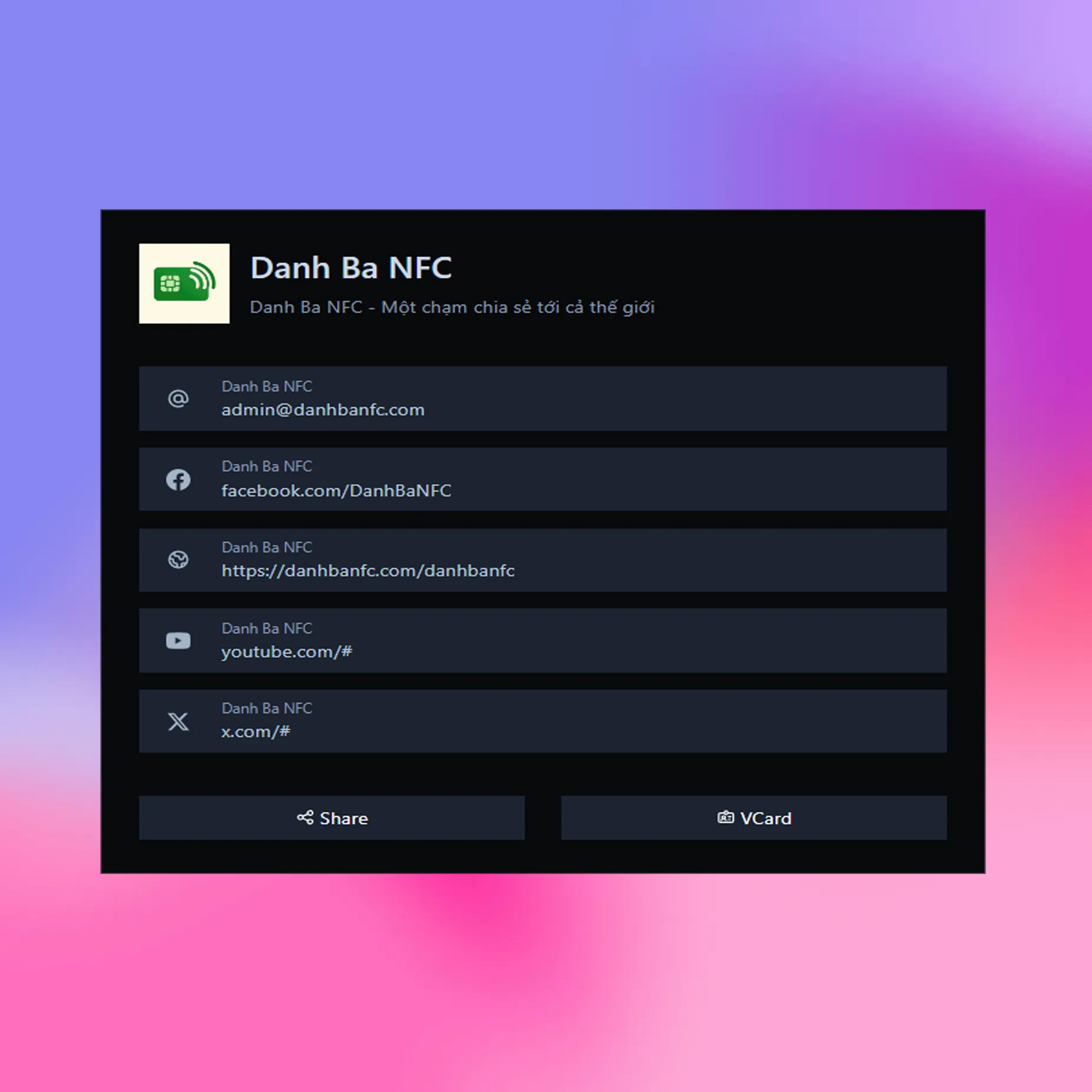Click the globe website icon
1092x1092 pixels.
[178, 560]
